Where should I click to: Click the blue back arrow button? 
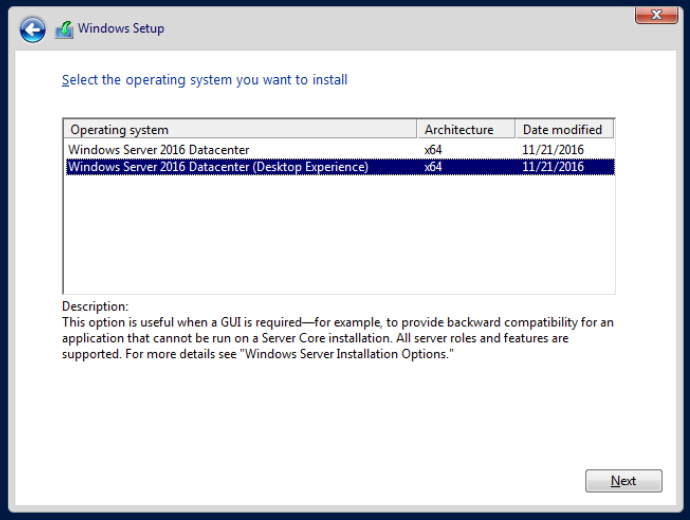coord(32,30)
